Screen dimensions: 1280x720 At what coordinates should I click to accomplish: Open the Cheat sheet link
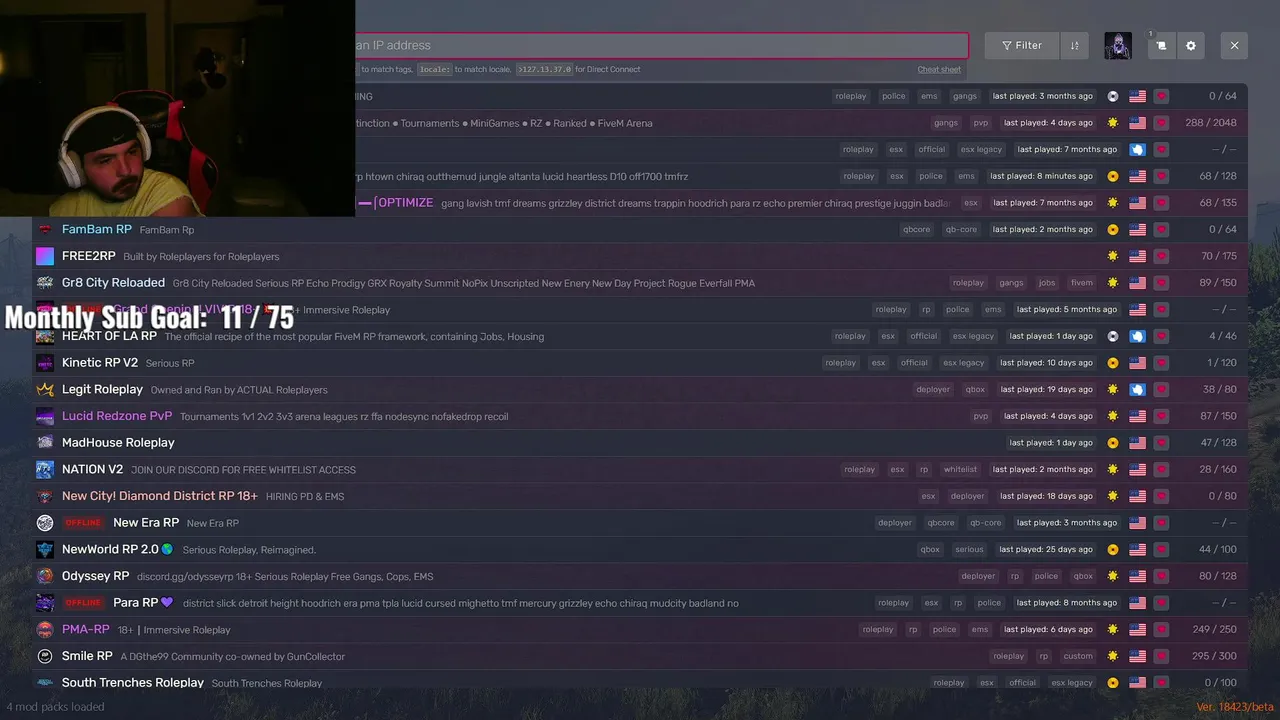tap(939, 69)
